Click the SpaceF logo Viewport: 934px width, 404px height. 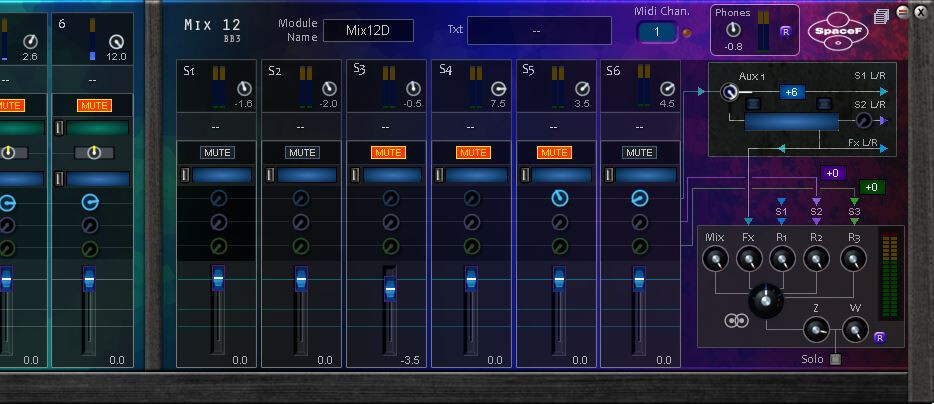[x=838, y=32]
